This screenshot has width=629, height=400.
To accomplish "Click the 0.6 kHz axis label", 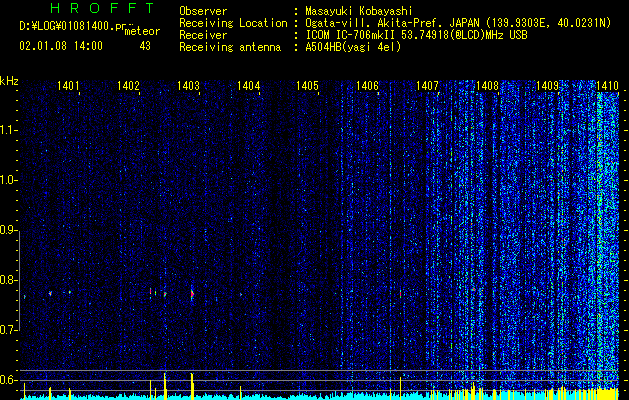I will tap(8, 380).
